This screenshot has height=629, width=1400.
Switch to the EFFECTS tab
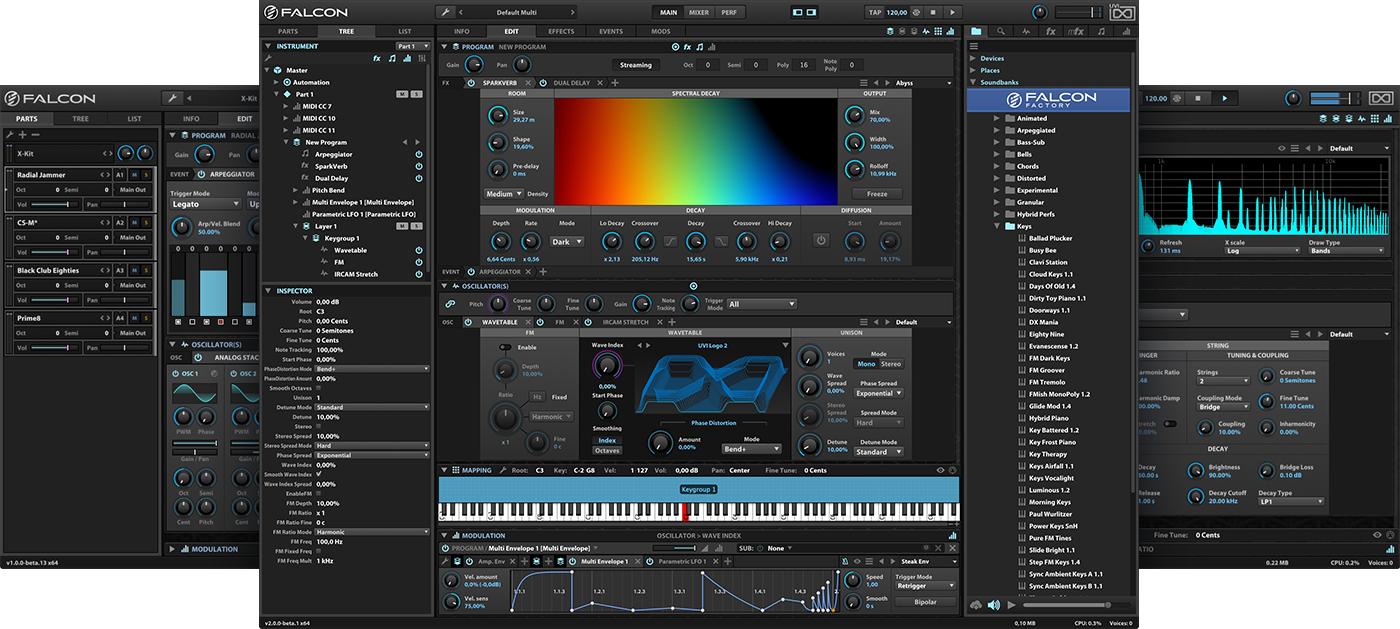point(561,31)
